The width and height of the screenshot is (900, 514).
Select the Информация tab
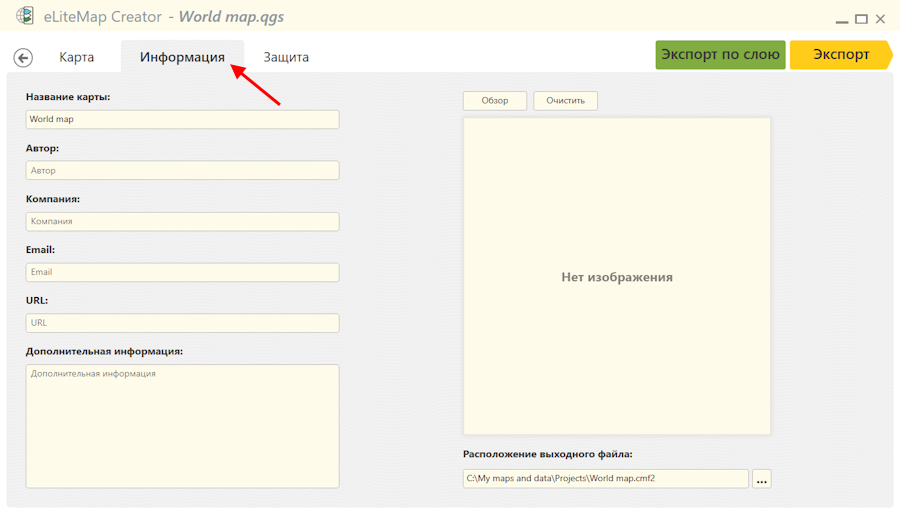pyautogui.click(x=182, y=57)
